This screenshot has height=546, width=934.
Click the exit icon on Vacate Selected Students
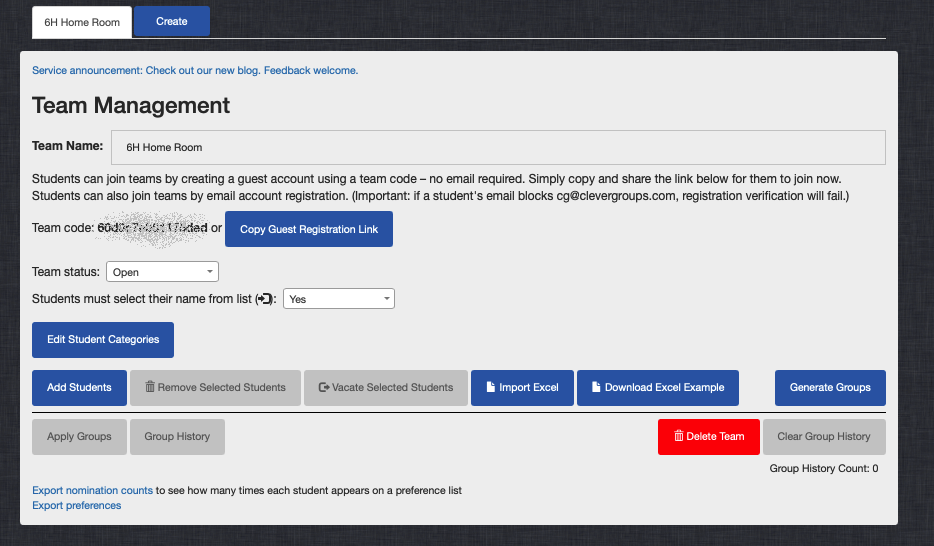click(x=324, y=388)
